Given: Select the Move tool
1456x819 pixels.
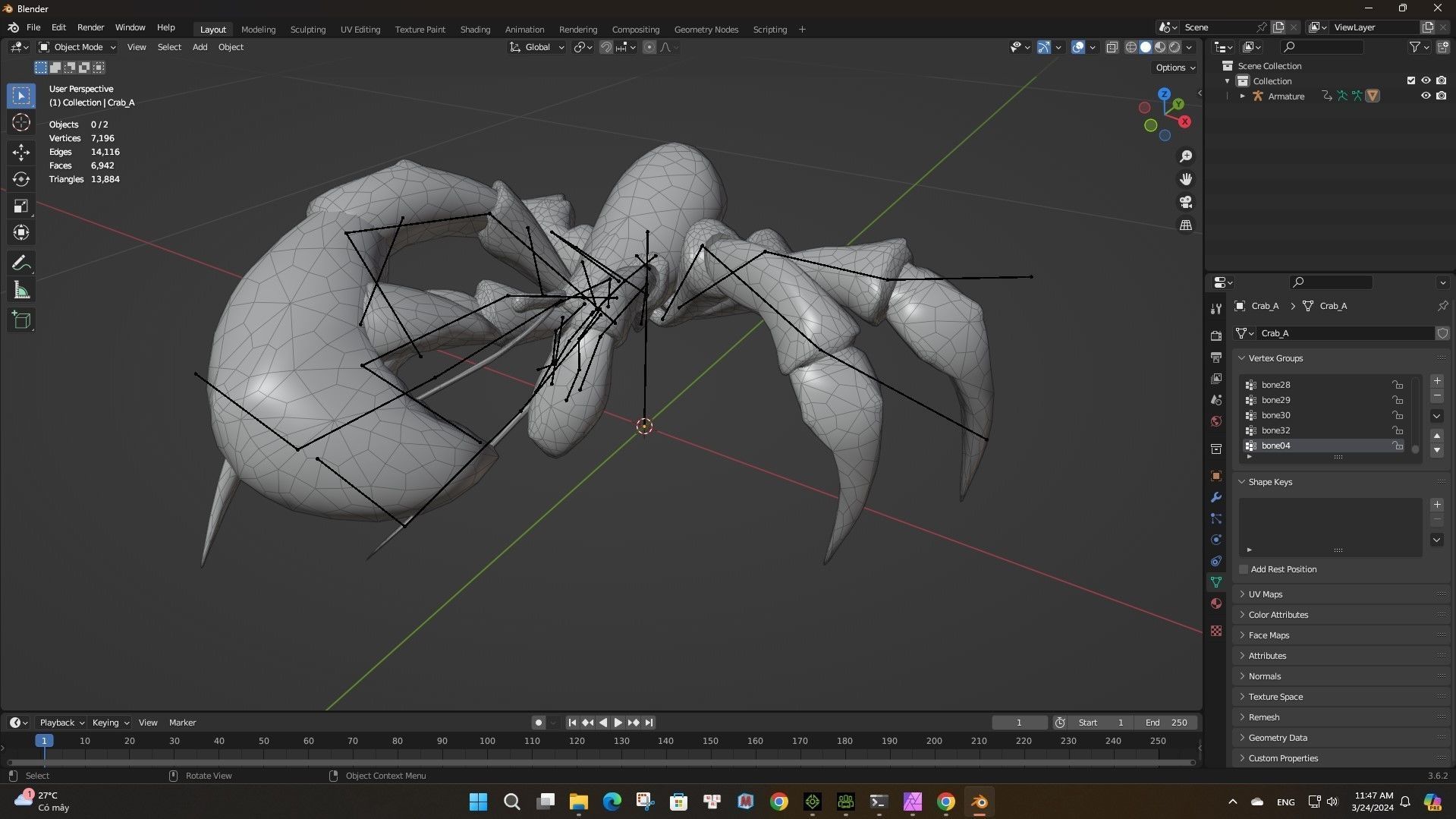Looking at the screenshot, I should tap(21, 153).
